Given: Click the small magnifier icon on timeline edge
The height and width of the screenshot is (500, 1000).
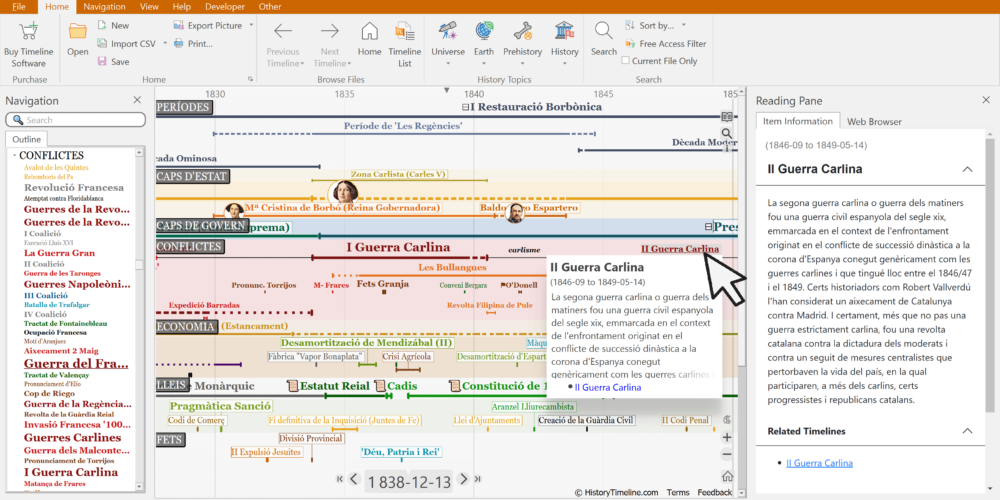Looking at the screenshot, I should coord(726,133).
